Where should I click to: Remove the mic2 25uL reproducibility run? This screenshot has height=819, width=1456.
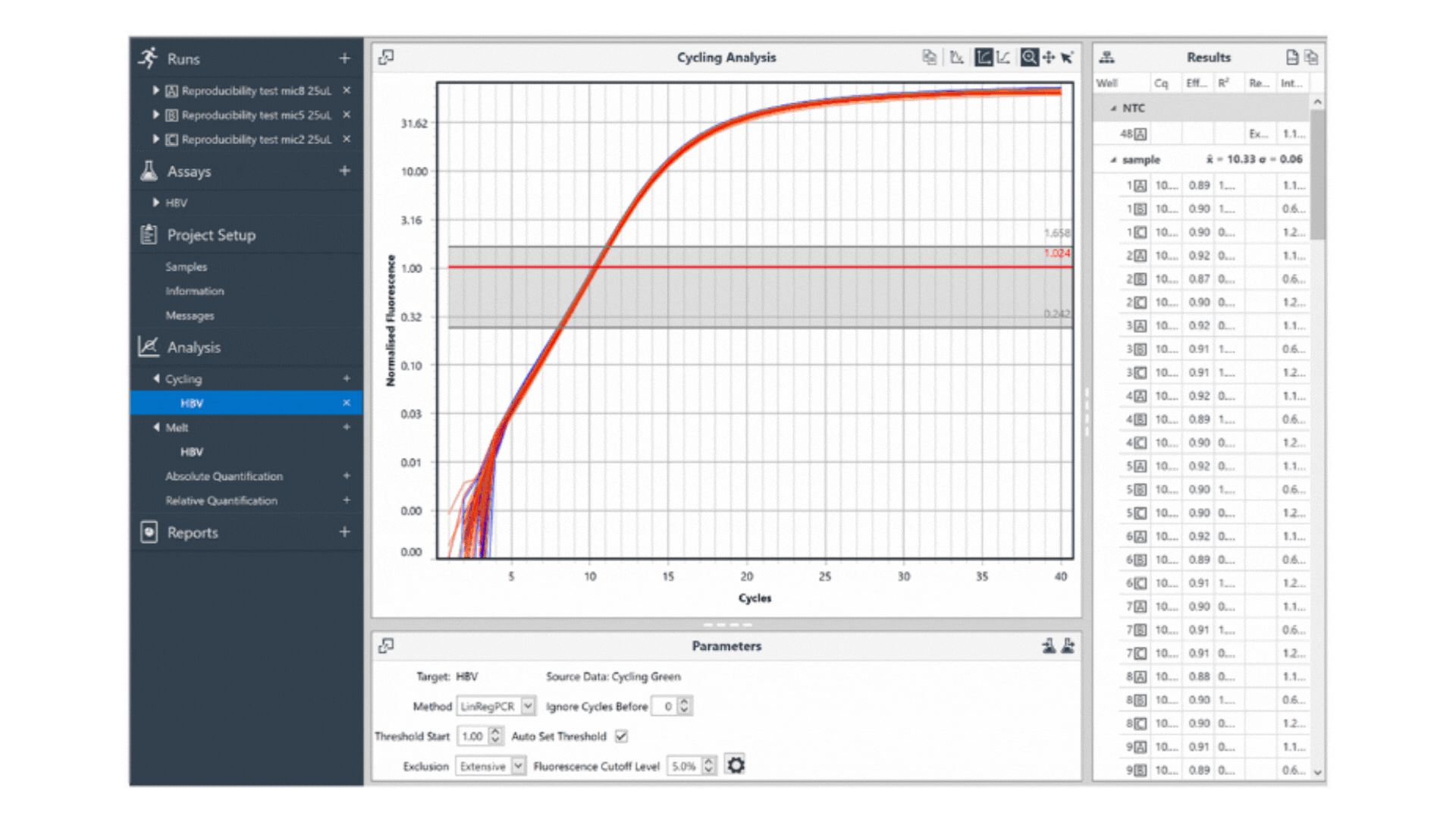[x=347, y=139]
